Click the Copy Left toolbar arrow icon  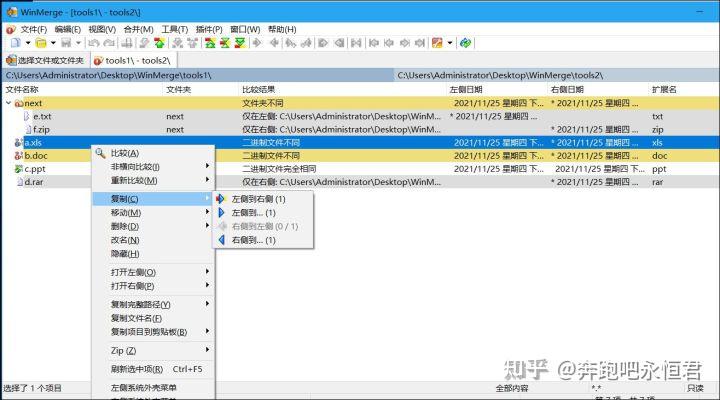[x=274, y=43]
